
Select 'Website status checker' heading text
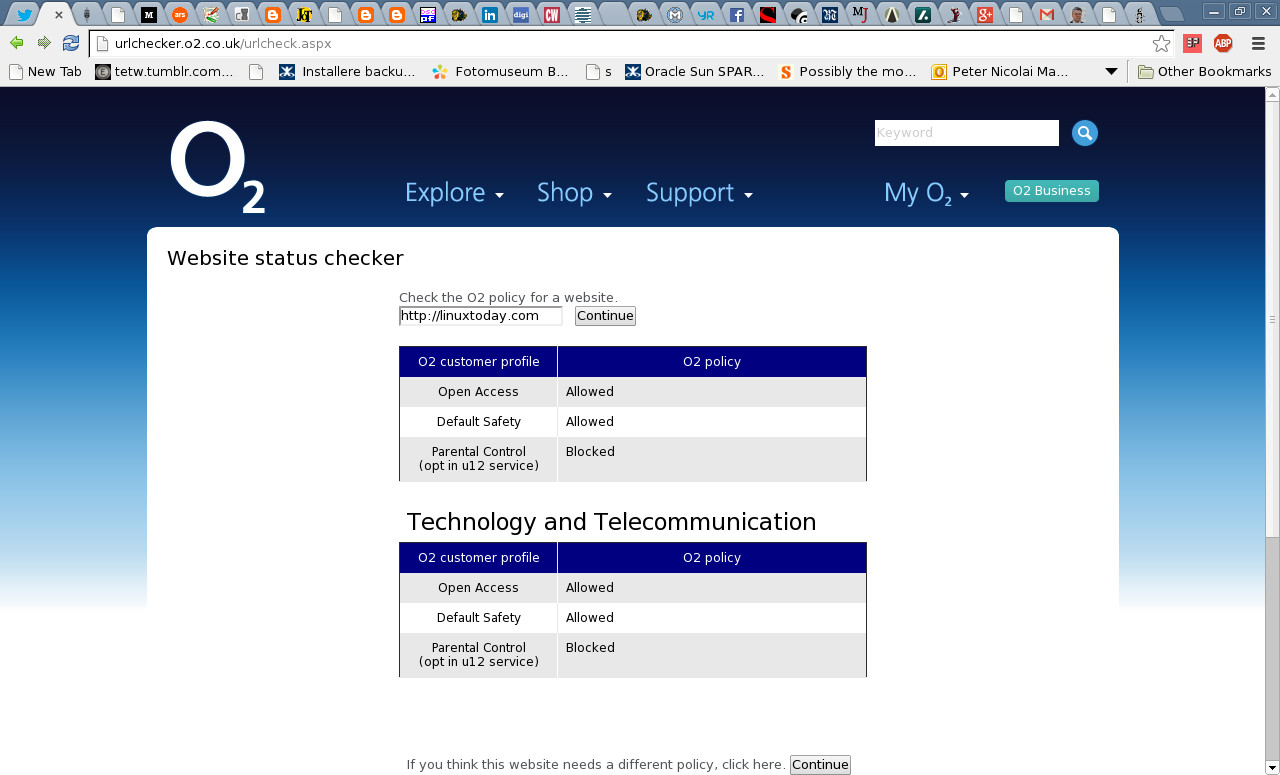(x=285, y=258)
